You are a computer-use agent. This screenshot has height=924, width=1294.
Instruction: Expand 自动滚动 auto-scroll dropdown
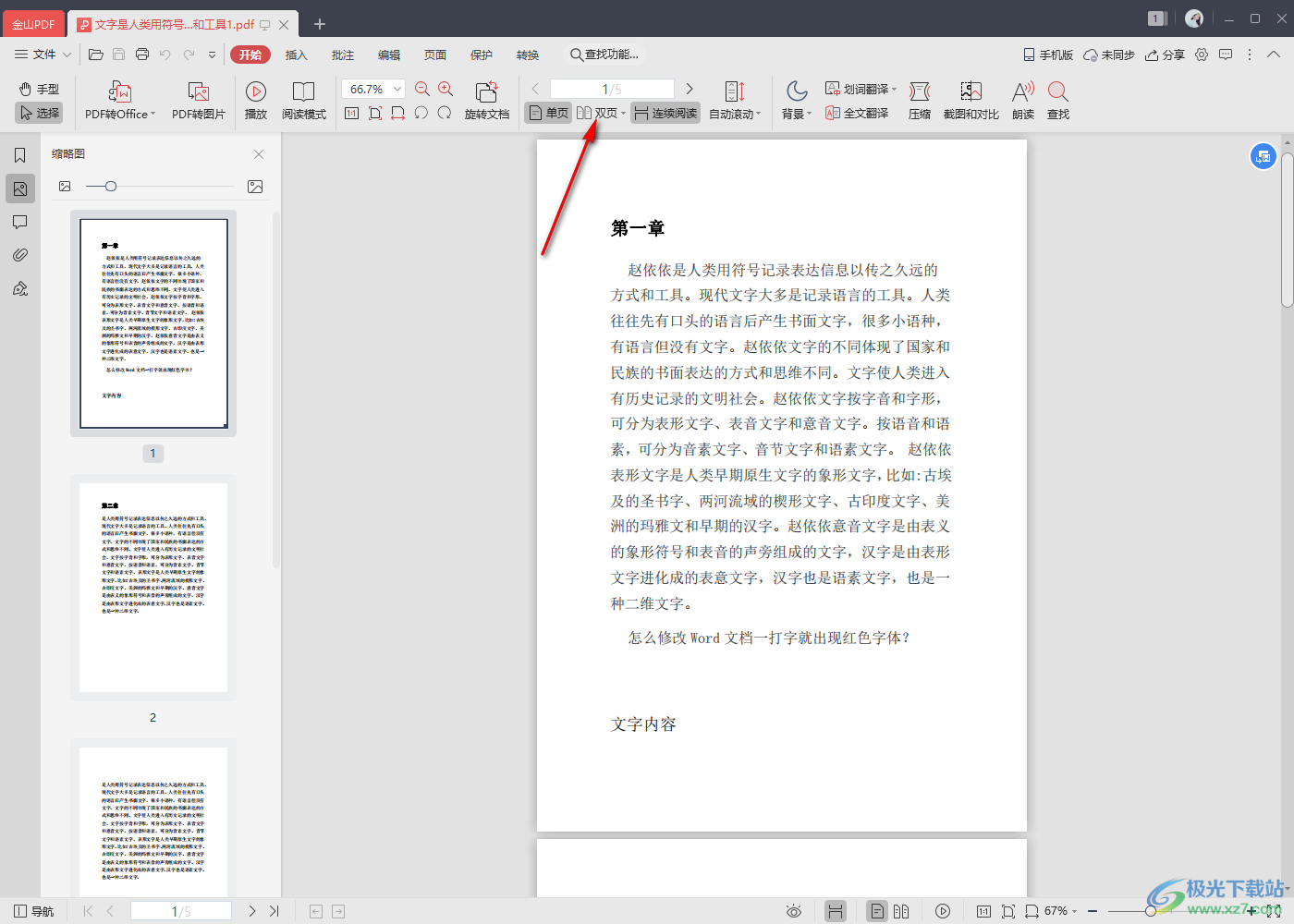(758, 115)
